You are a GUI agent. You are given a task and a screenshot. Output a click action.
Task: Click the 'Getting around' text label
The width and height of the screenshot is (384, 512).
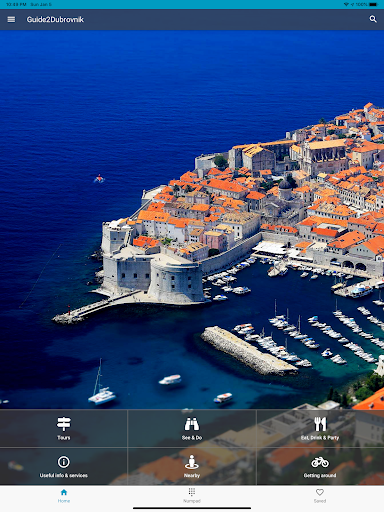click(320, 475)
